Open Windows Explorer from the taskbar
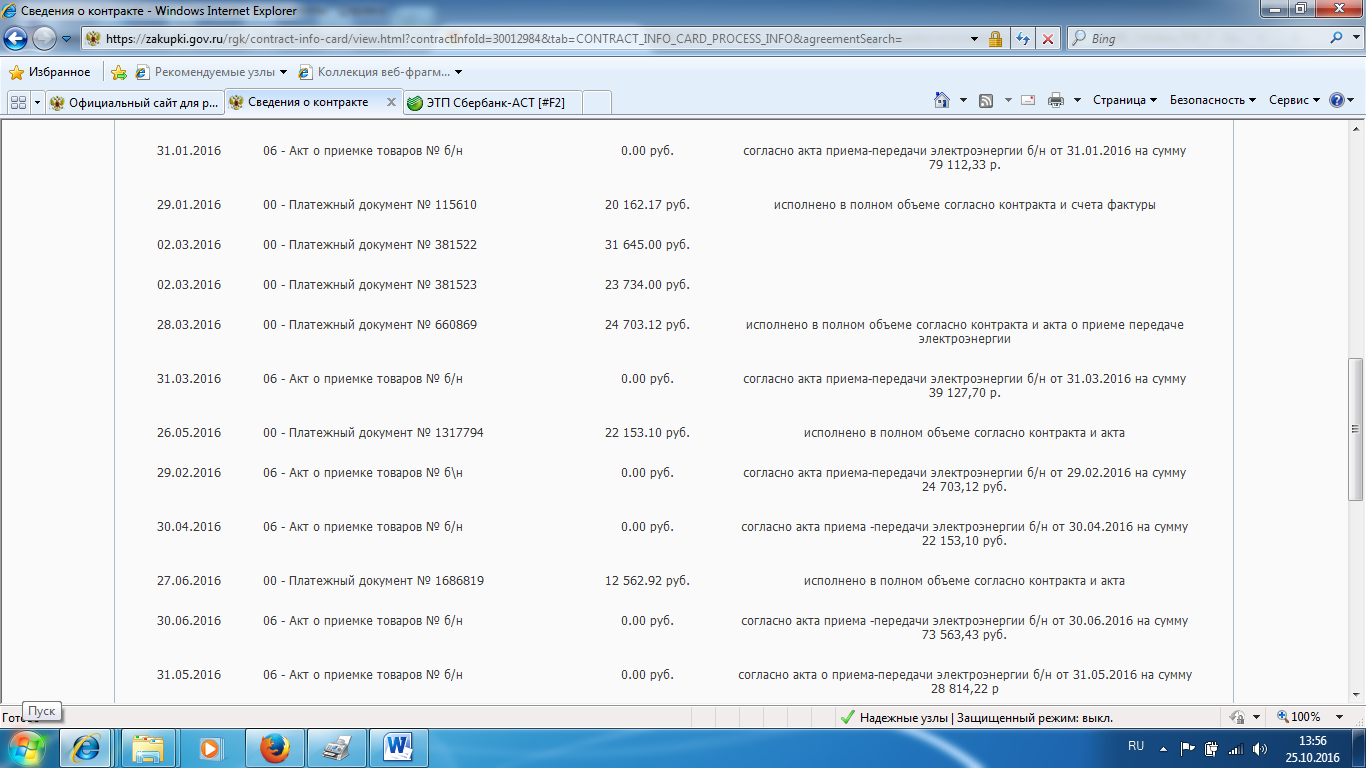1366x768 pixels. click(x=149, y=748)
